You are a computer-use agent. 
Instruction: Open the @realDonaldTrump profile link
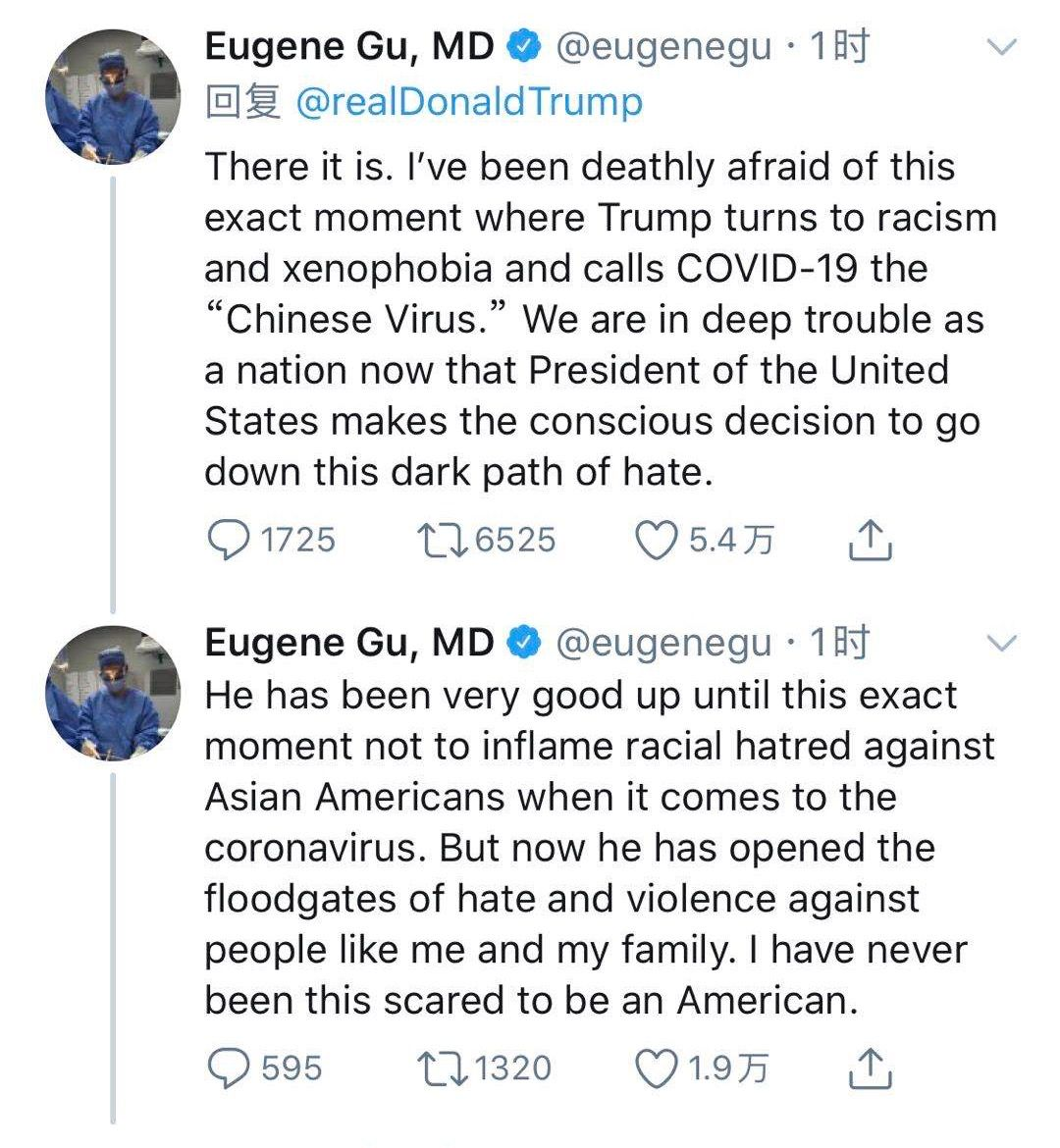pyautogui.click(x=469, y=101)
